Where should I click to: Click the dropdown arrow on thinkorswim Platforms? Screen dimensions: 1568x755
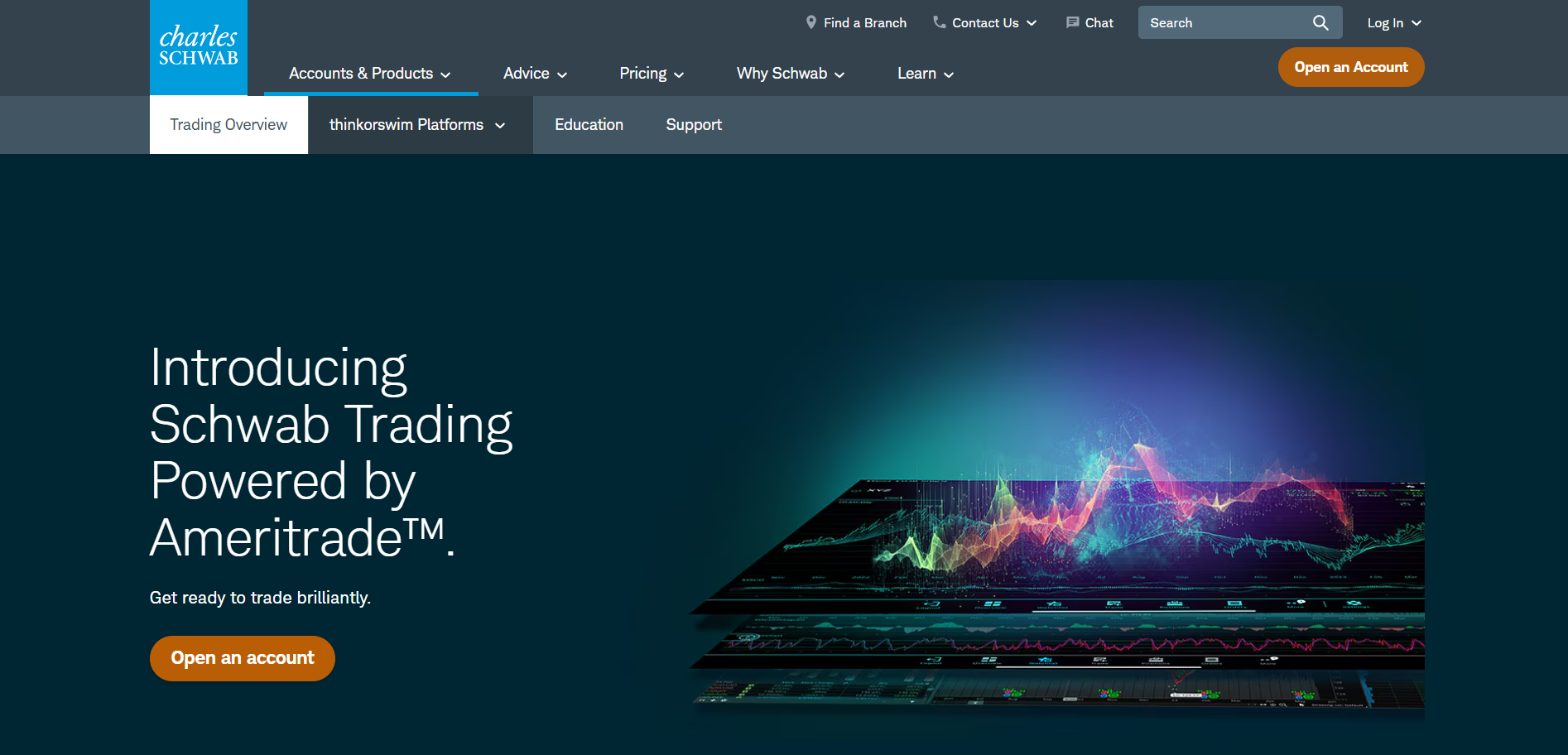click(x=500, y=125)
